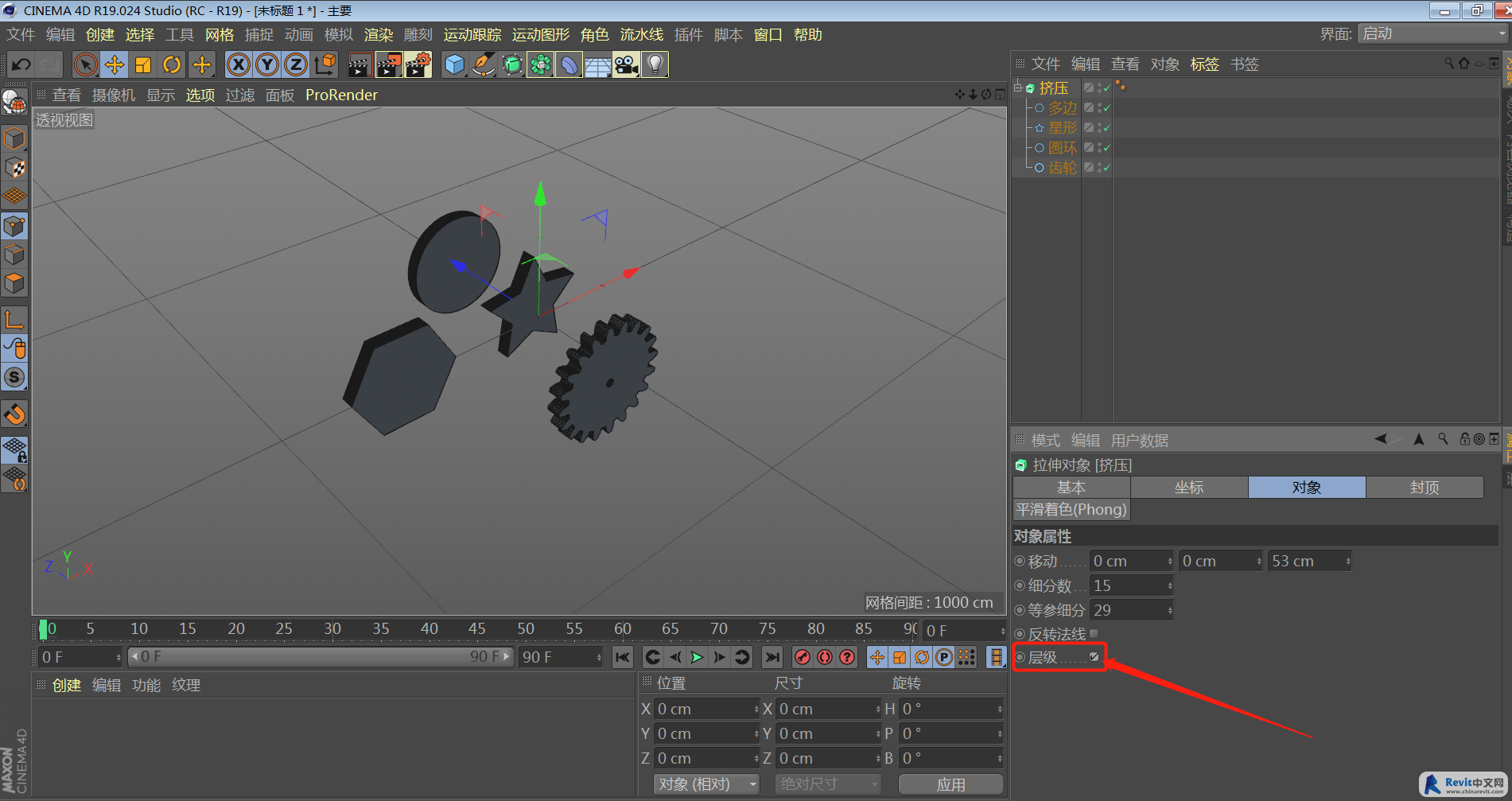1512x801 pixels.
Task: Click the Record Active Objects key button
Action: pyautogui.click(x=803, y=657)
